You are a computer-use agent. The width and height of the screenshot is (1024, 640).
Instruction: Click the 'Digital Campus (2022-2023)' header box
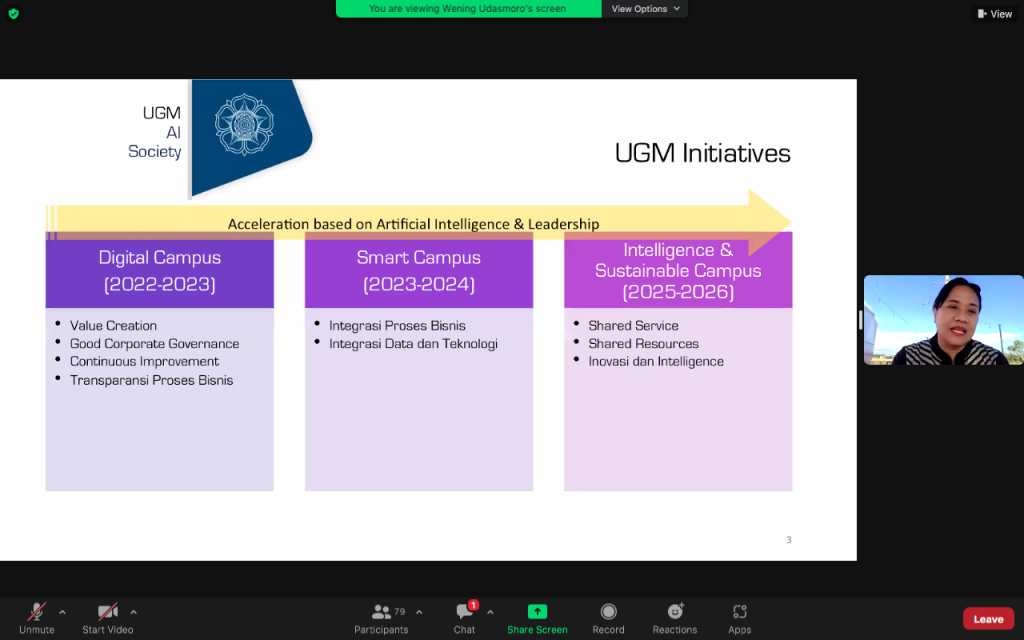pos(159,270)
